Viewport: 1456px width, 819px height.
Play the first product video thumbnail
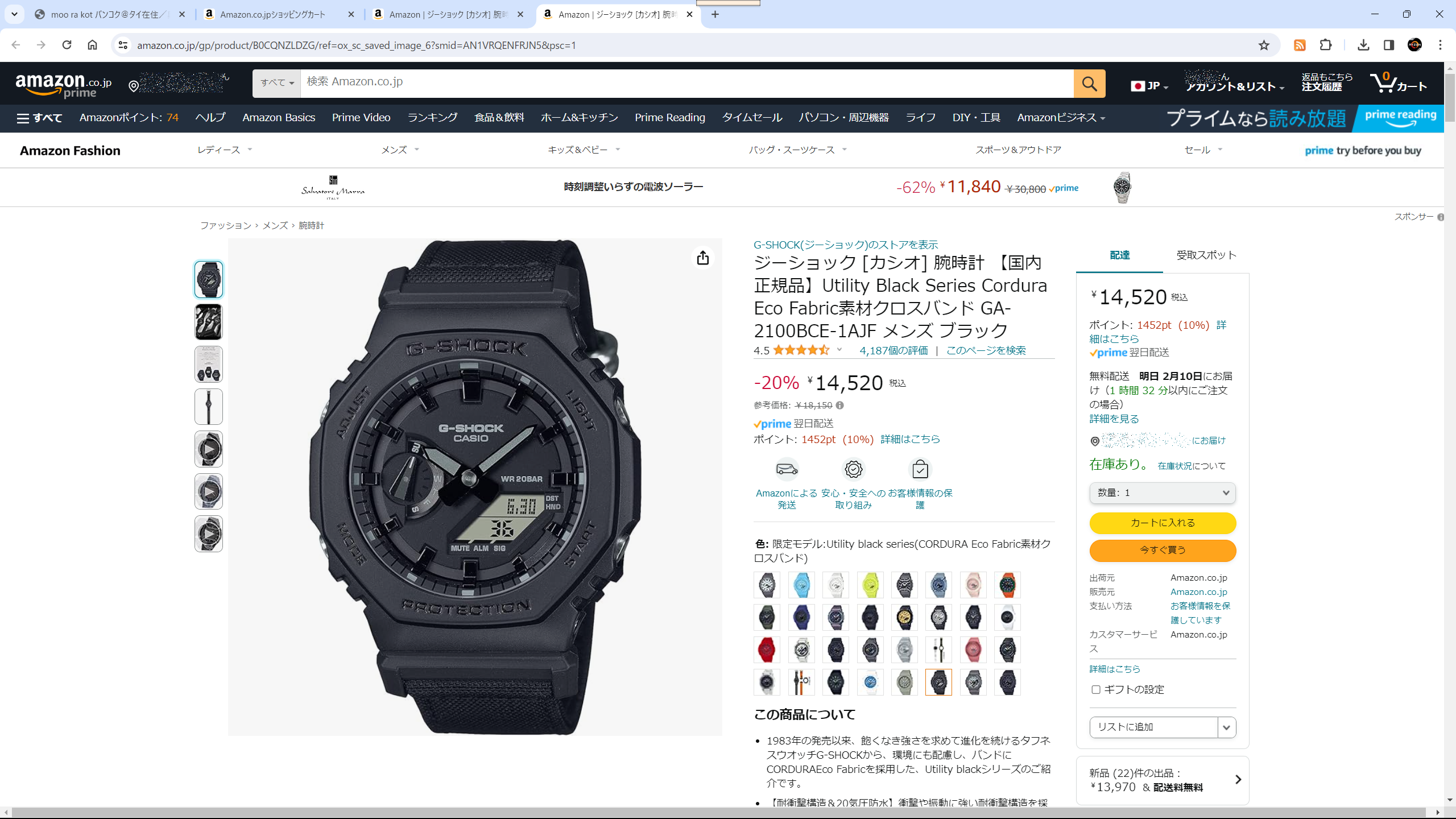tap(209, 449)
